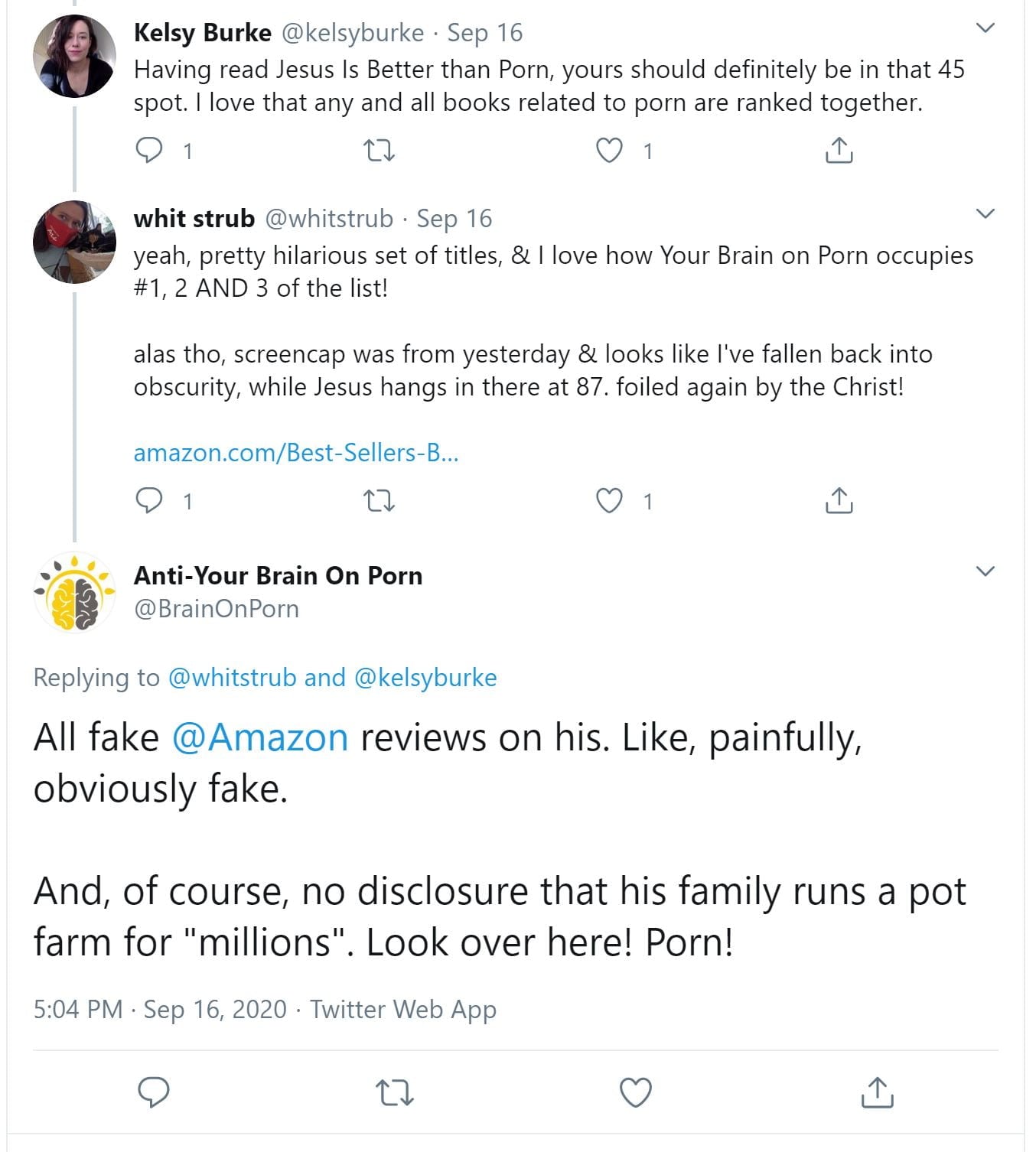Like the main 5:04 PM tweet
The image size is (1036, 1152).
pyautogui.click(x=636, y=1092)
